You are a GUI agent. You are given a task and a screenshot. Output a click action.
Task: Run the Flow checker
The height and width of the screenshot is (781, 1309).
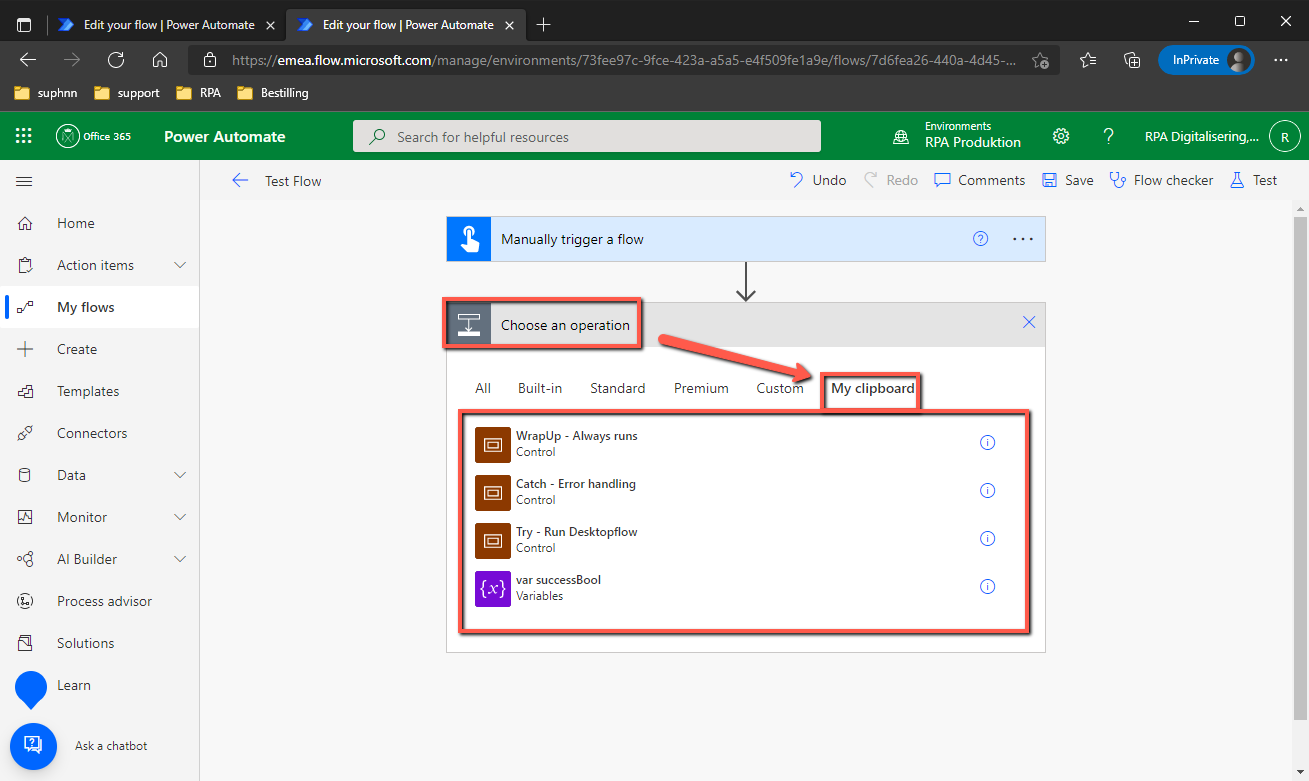pos(1160,180)
